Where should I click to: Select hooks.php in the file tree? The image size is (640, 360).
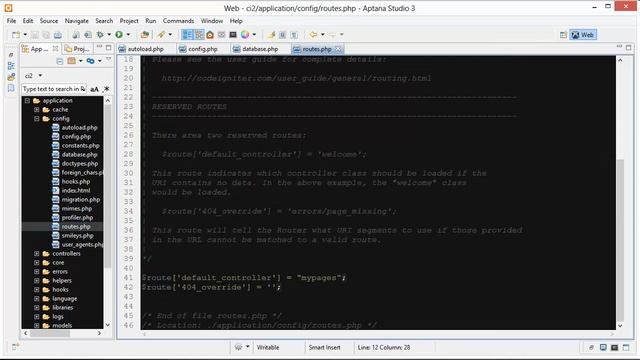click(76, 181)
